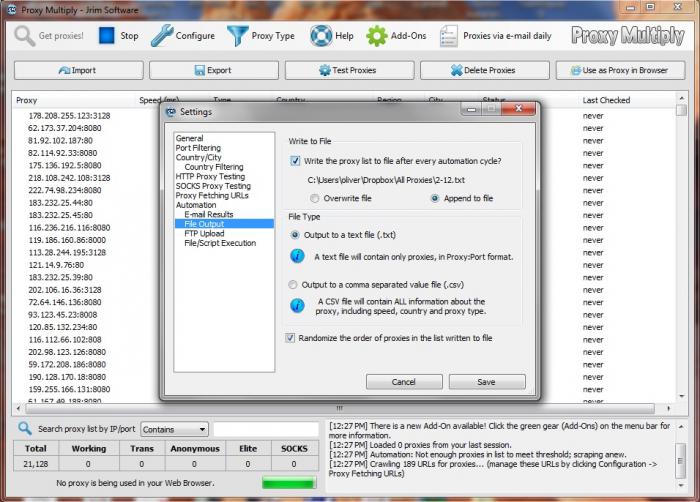The width and height of the screenshot is (700, 502).
Task: Select the Append to file option
Action: pyautogui.click(x=435, y=198)
